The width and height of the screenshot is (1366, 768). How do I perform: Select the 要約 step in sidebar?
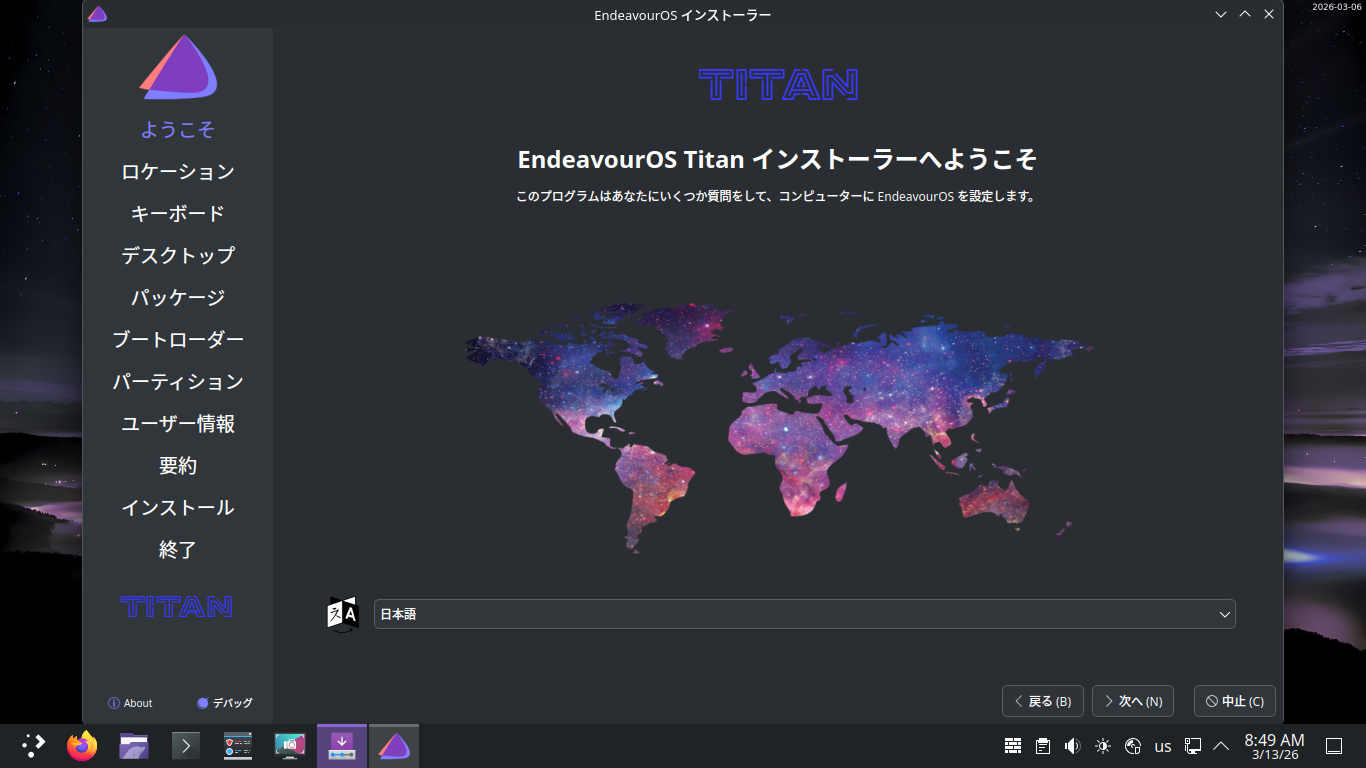tap(178, 466)
